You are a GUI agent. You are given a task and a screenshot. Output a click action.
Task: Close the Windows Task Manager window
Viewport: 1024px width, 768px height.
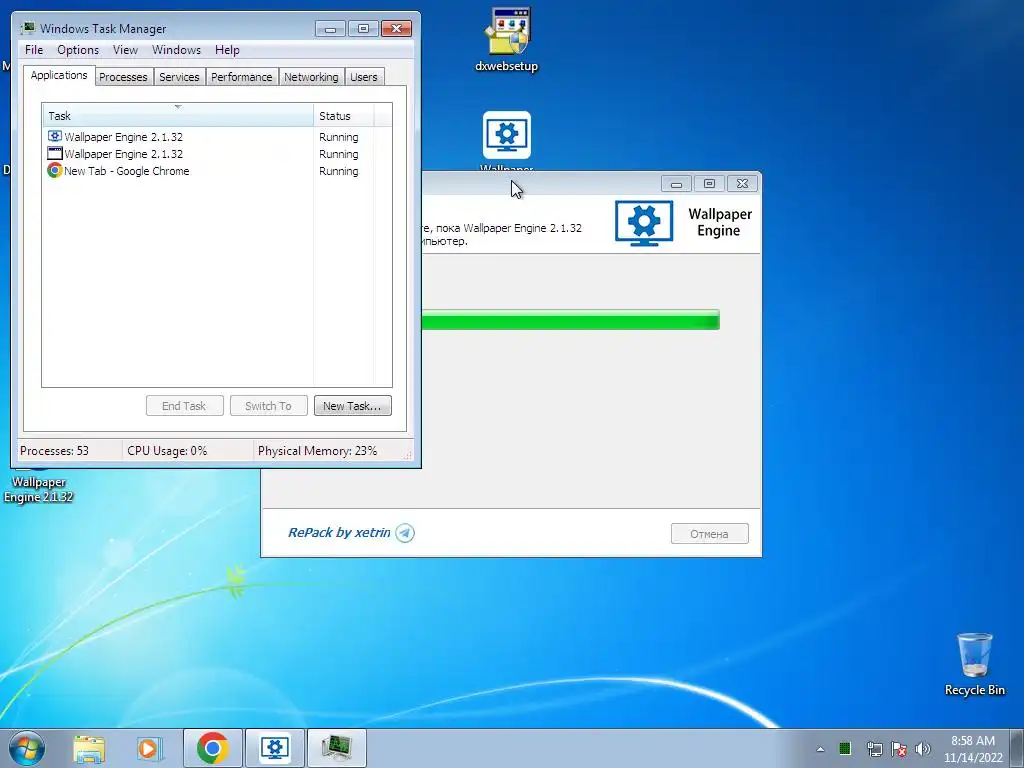[x=396, y=29]
